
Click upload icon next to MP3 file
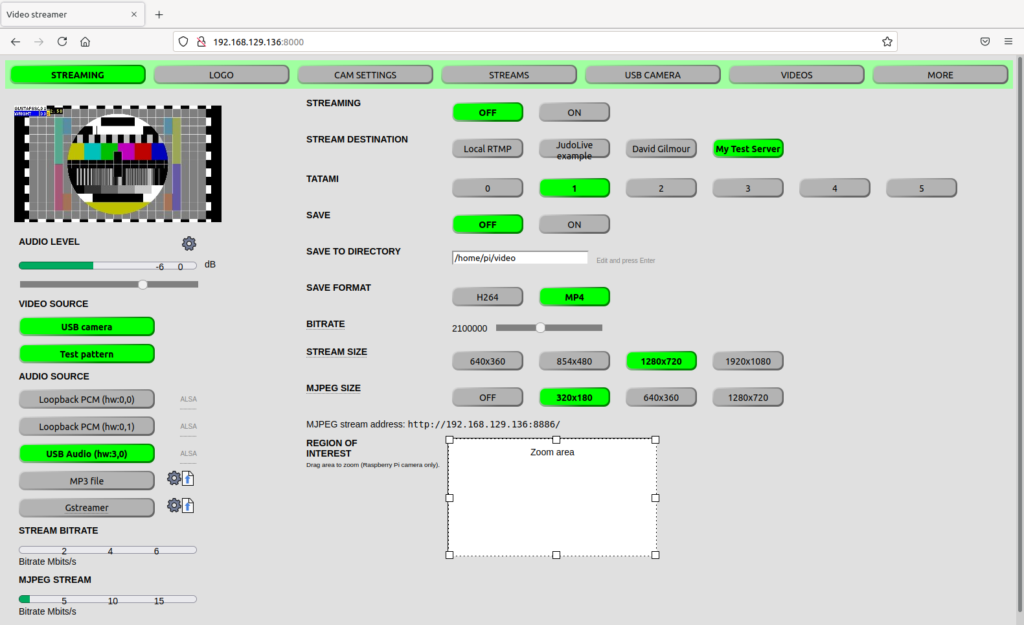click(187, 479)
